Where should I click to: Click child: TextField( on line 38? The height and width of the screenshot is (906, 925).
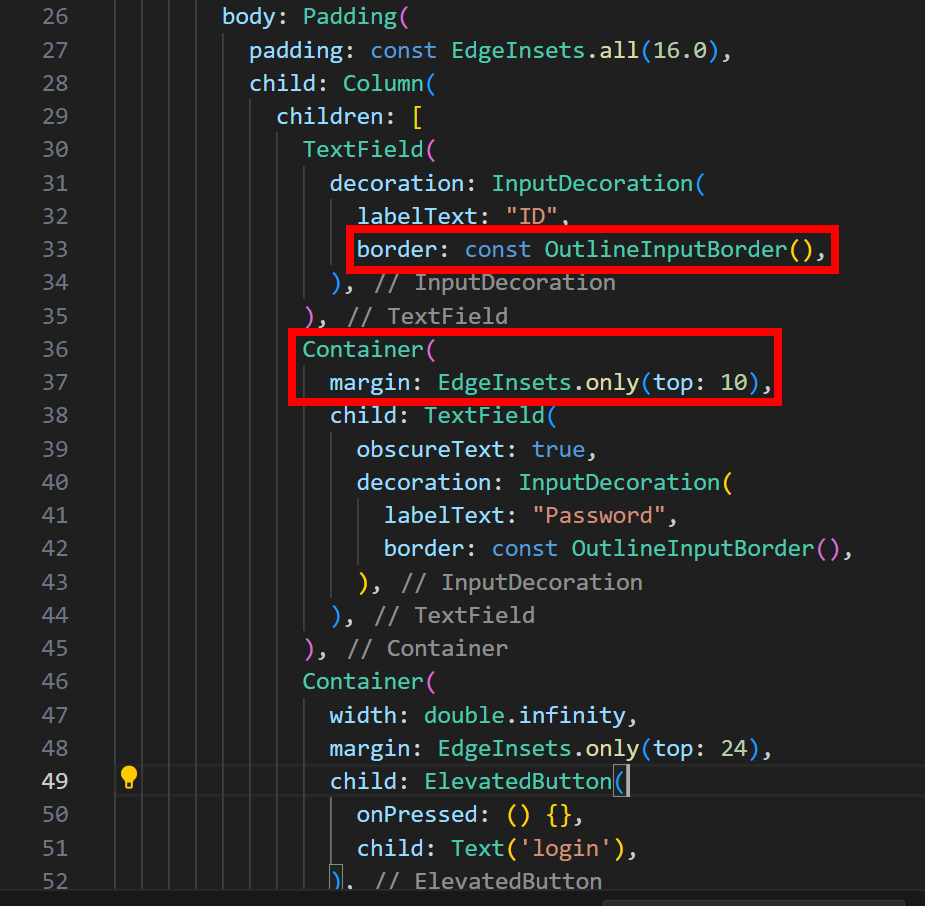pos(443,416)
